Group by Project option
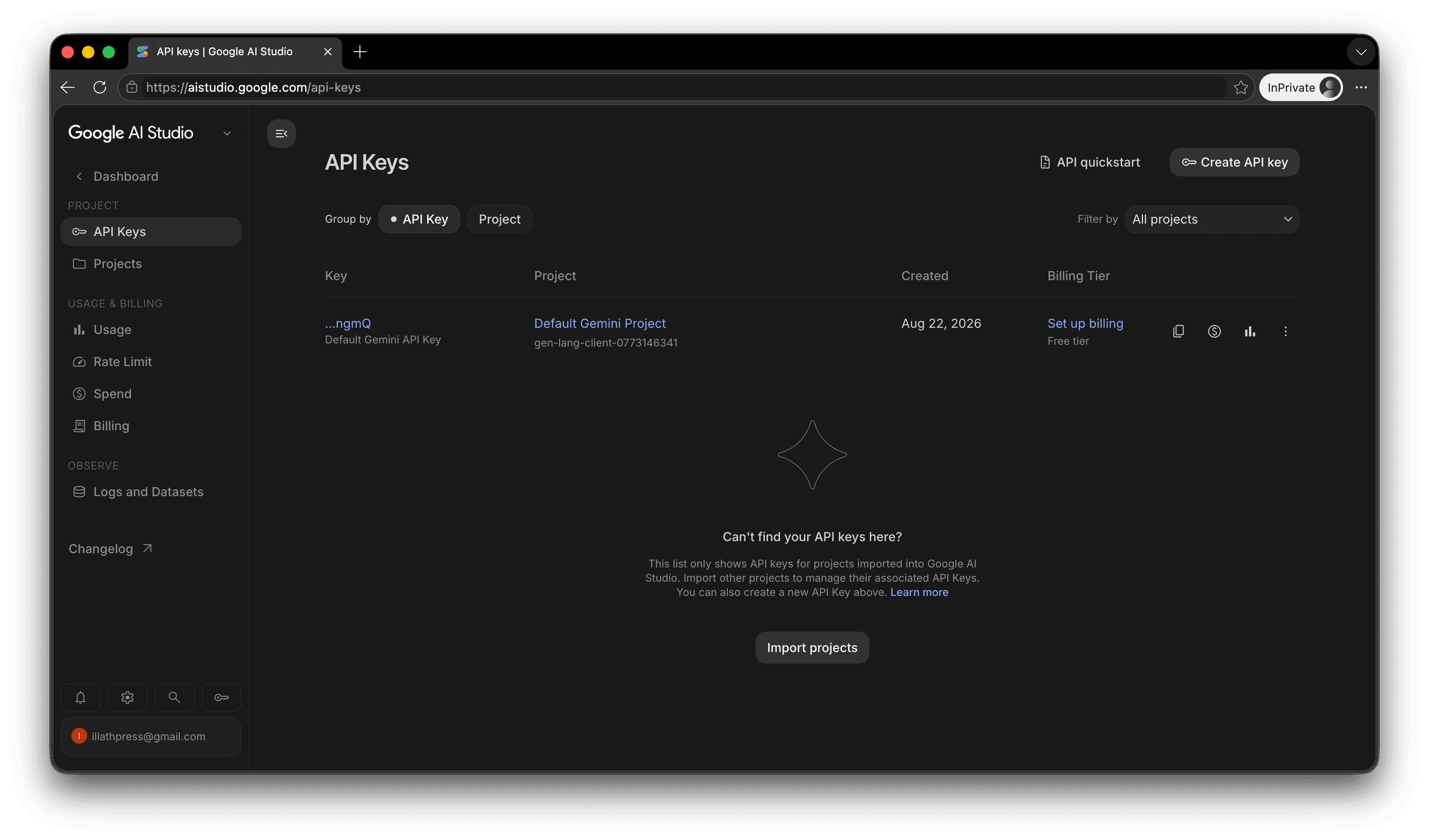 coord(499,219)
